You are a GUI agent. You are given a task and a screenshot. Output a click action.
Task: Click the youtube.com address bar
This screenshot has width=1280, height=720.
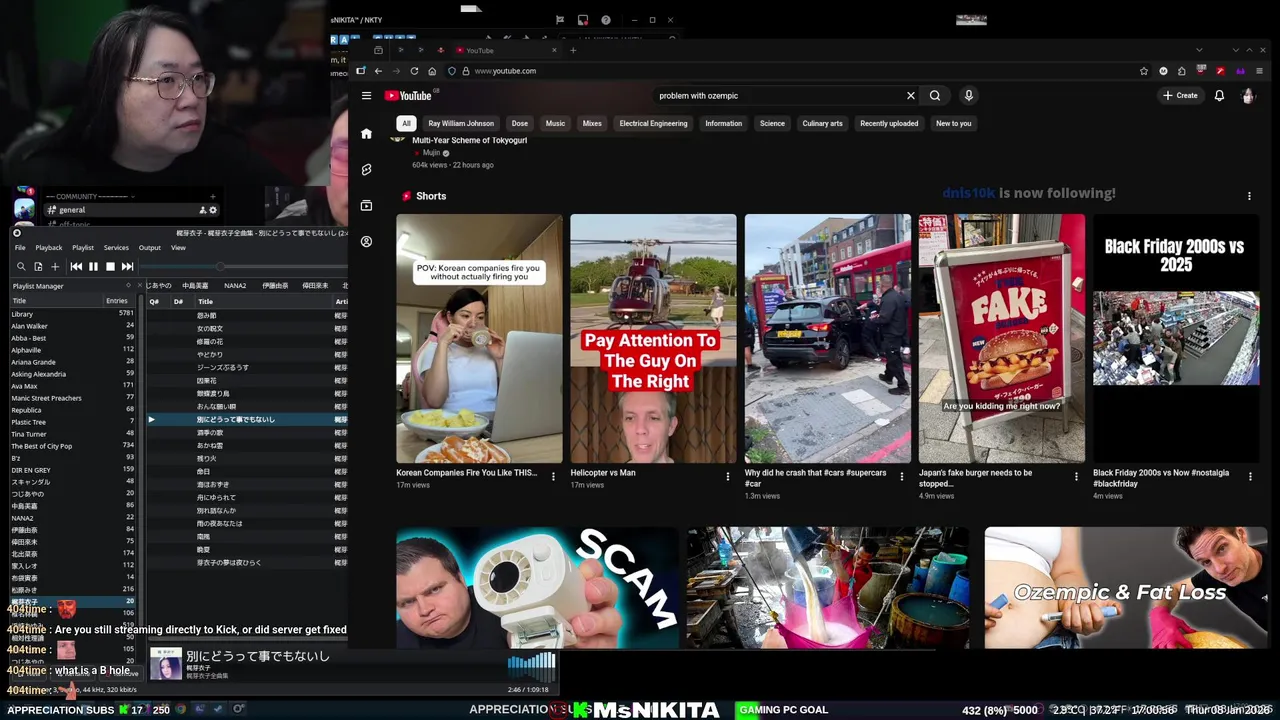point(800,71)
